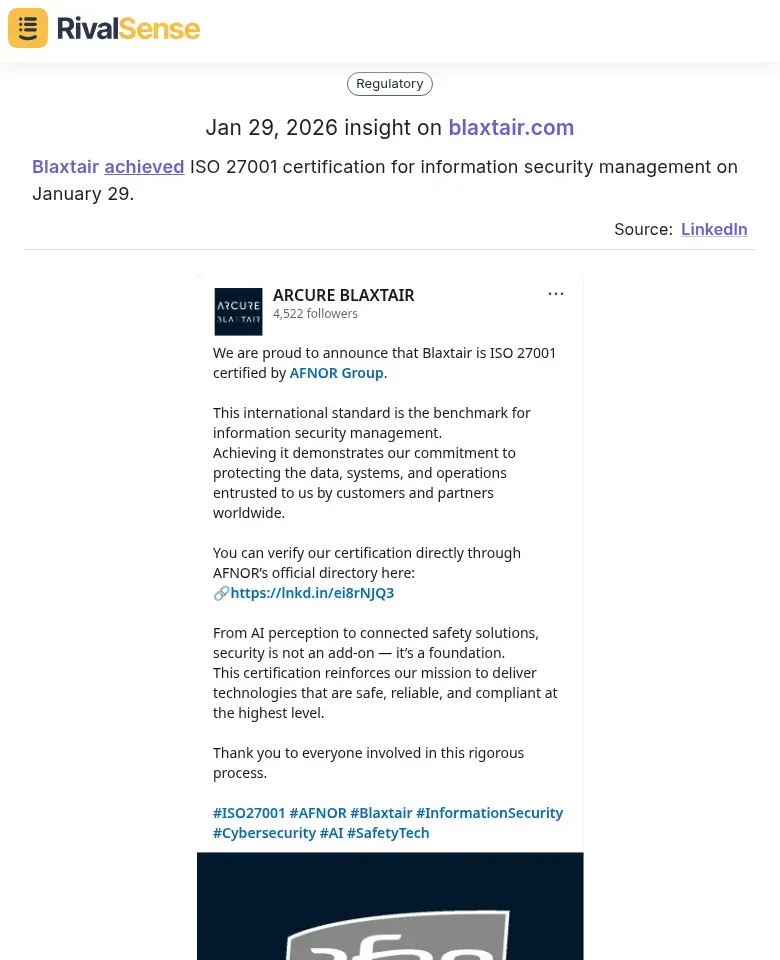Click the ARCURE BLAXTAIR account name
This screenshot has width=780, height=960.
tap(343, 295)
